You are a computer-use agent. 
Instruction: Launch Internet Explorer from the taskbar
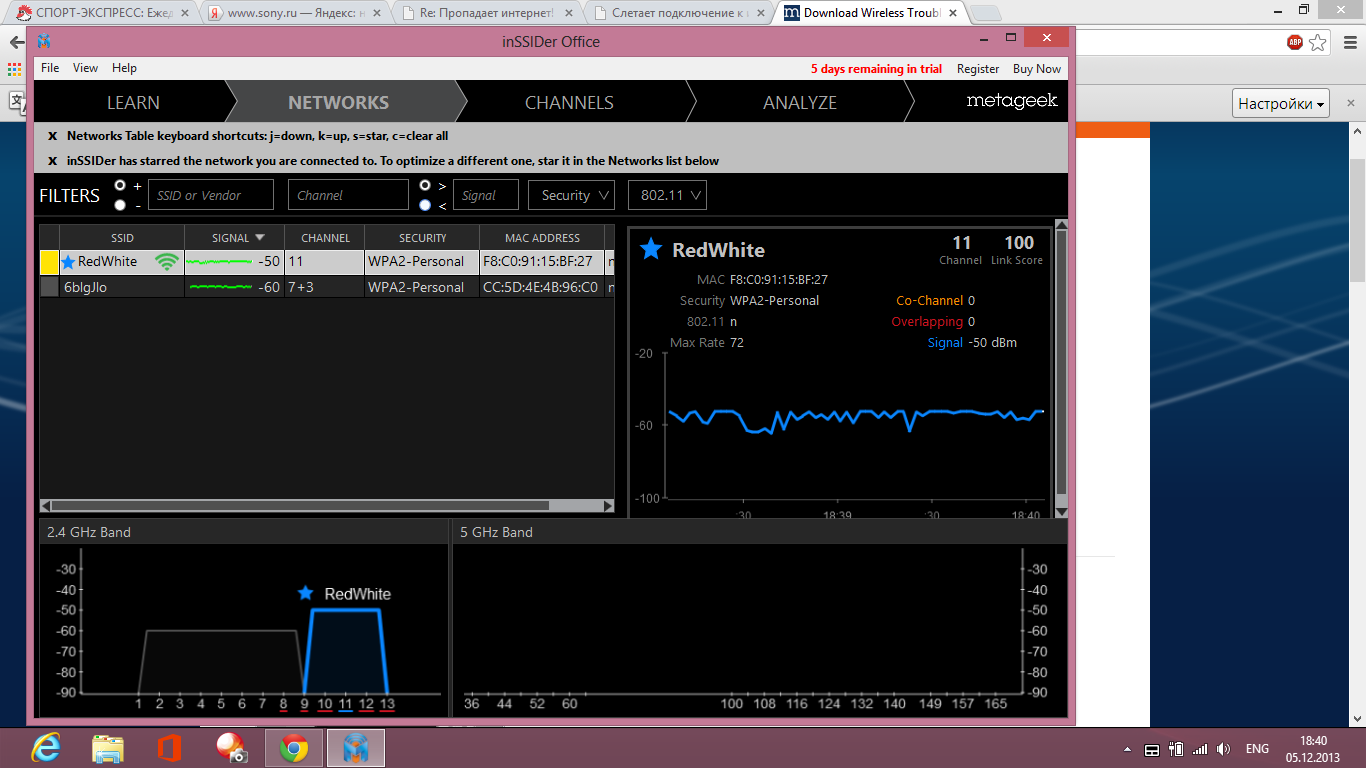pyautogui.click(x=45, y=748)
